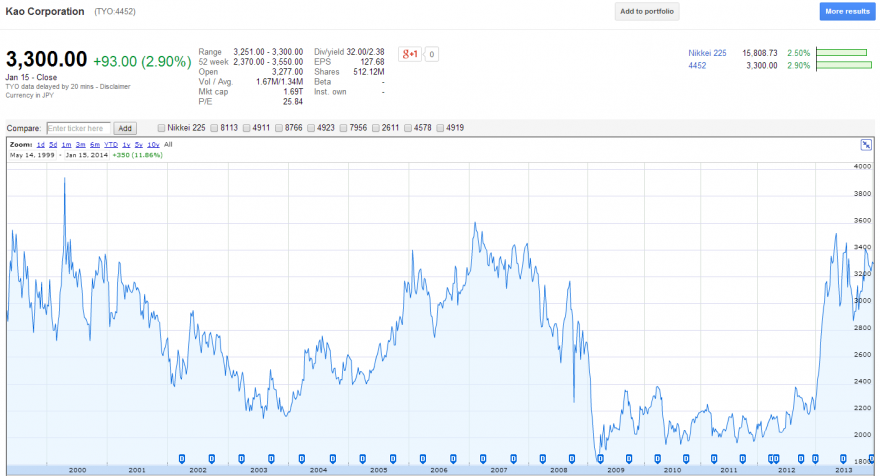Set chart zoom to 1d
The image size is (880, 476).
[40, 144]
